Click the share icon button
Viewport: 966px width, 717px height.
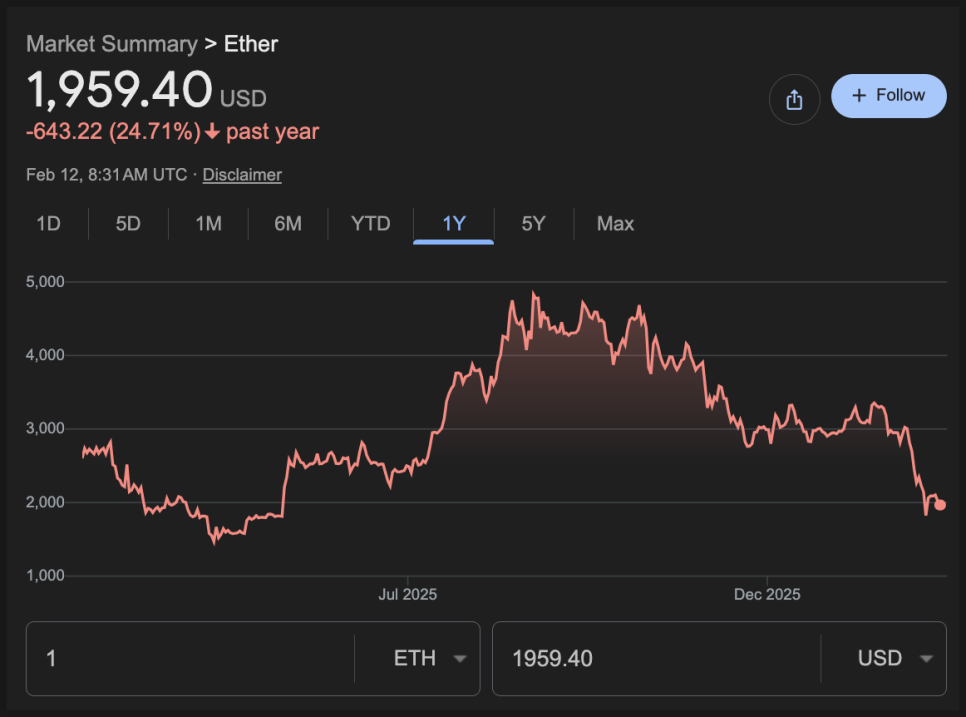coord(794,99)
